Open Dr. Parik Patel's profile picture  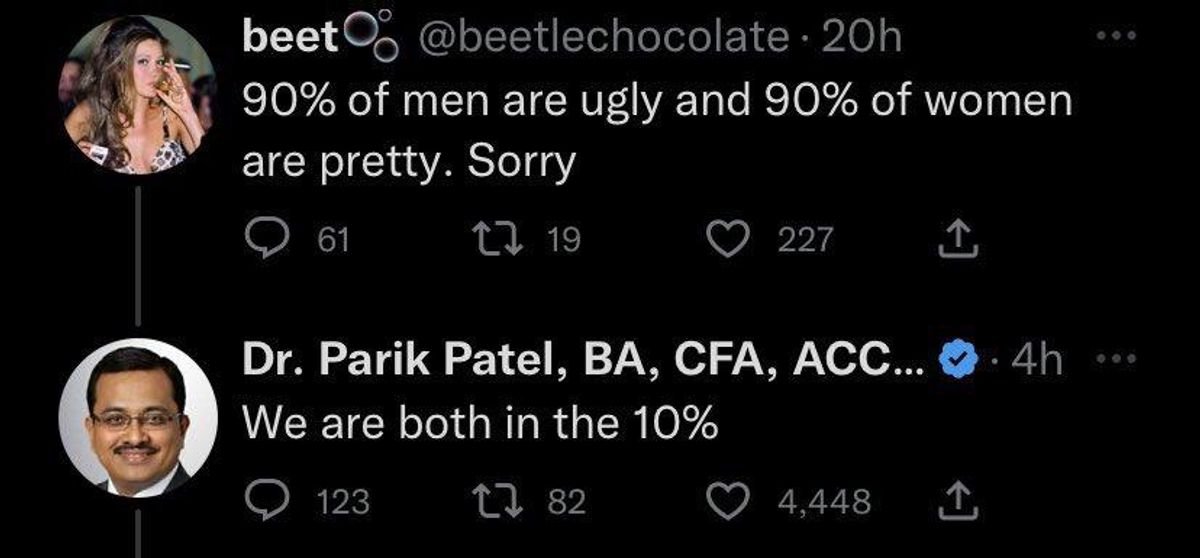[x=136, y=420]
